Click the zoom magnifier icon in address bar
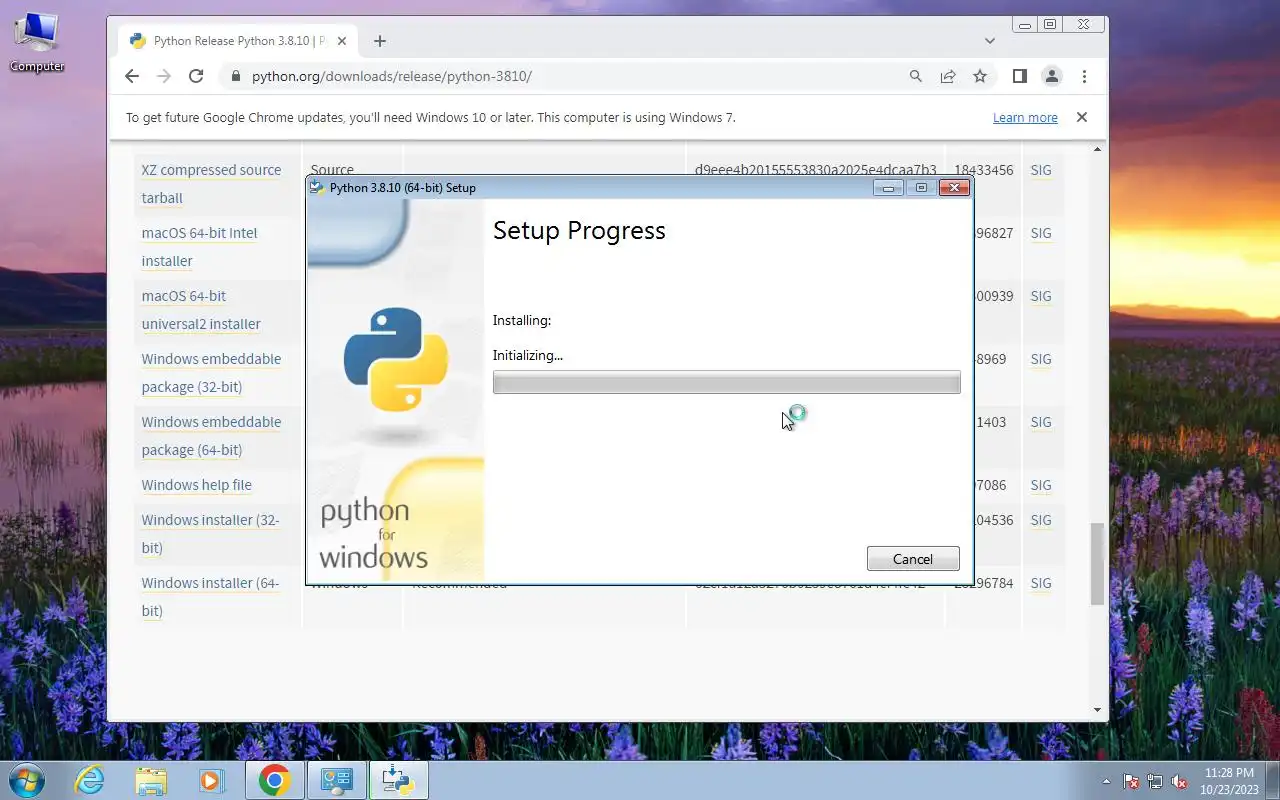Viewport: 1280px width, 800px height. pyautogui.click(x=915, y=76)
